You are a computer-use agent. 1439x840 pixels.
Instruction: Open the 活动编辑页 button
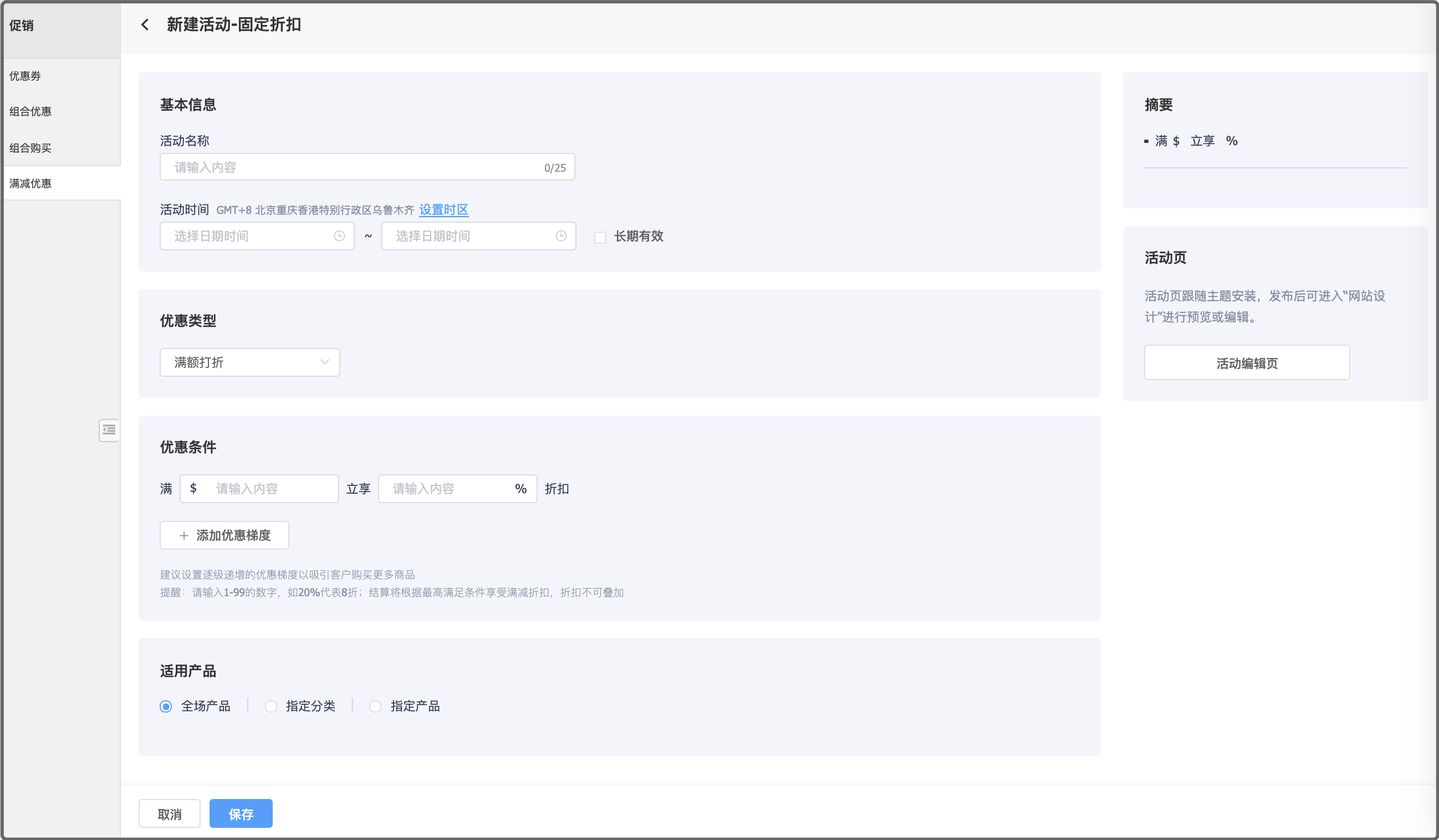1247,363
